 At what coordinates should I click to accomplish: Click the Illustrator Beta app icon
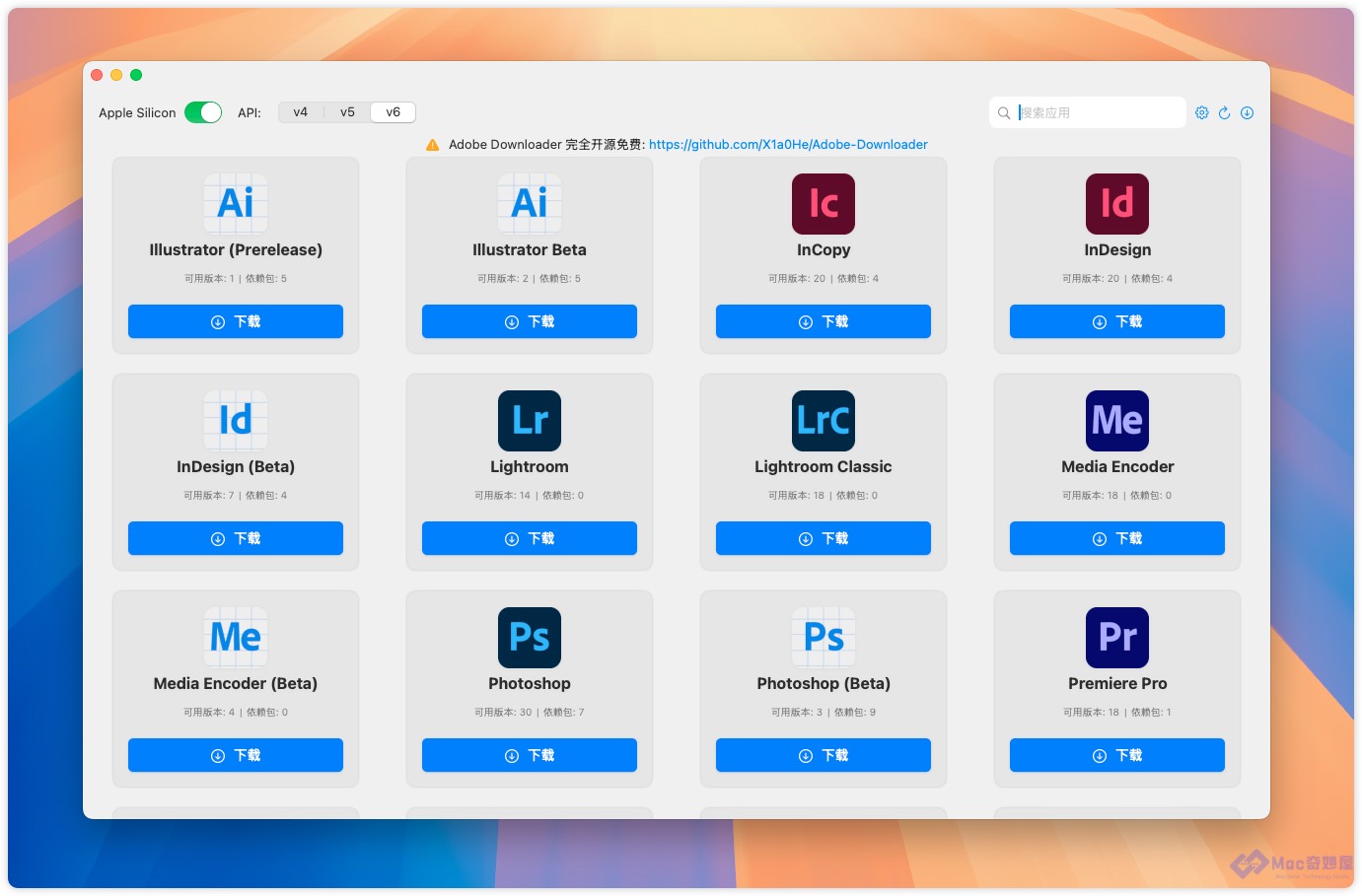pyautogui.click(x=530, y=204)
